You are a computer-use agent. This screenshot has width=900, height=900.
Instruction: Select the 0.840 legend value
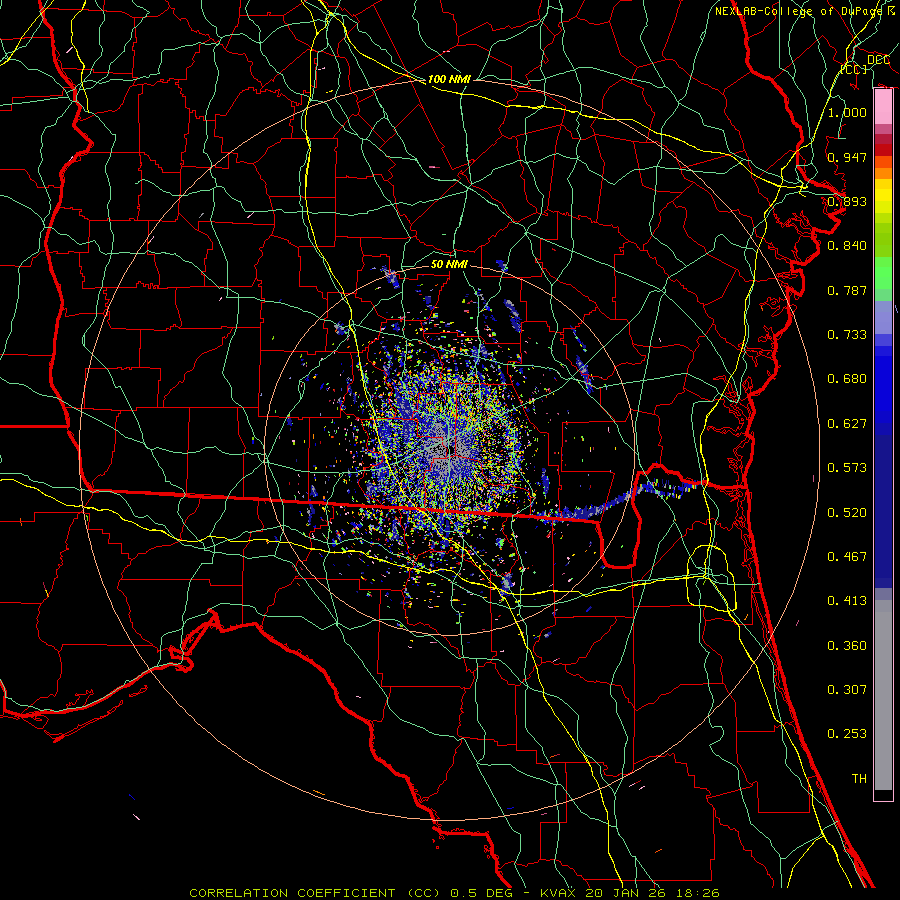pos(847,246)
